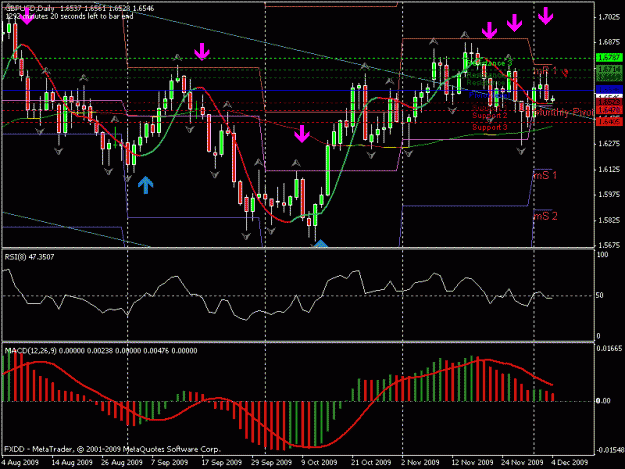The height and width of the screenshot is (469, 625).
Task: Click the red 1.6405 price tag
Action: (x=609, y=120)
